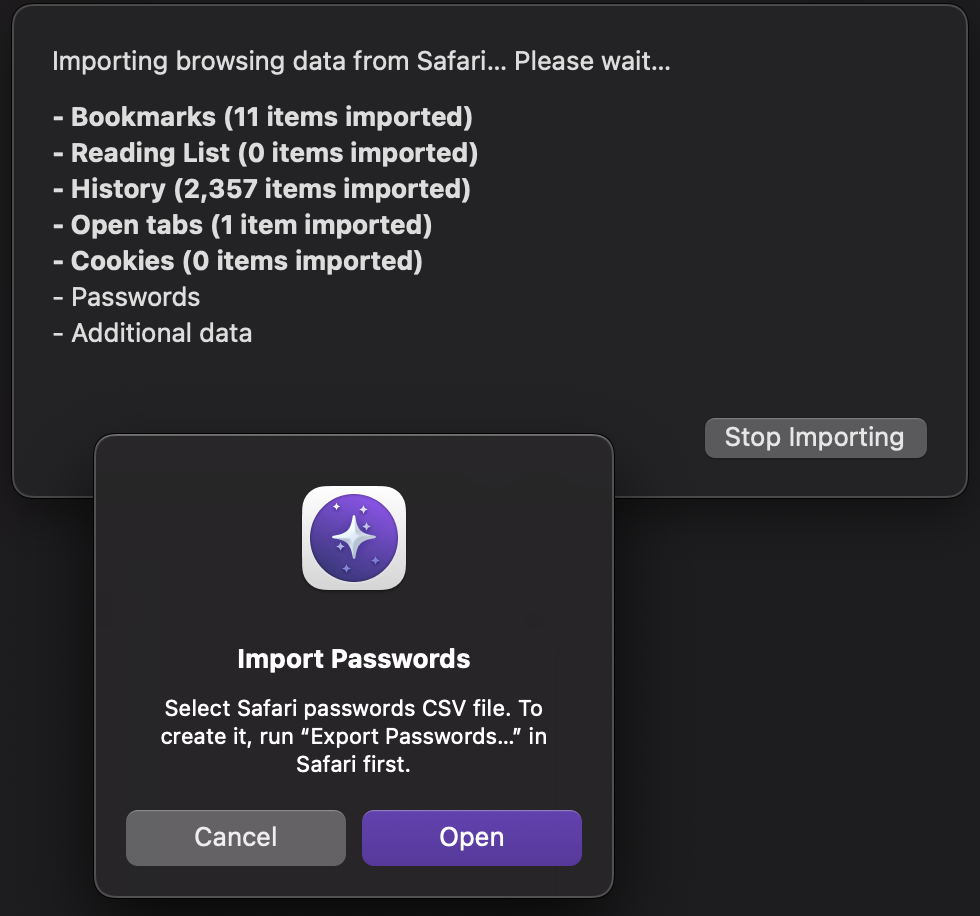Screen dimensions: 980x916
Task: Select the Cookies entry showing 0 items imported
Action: (x=246, y=261)
